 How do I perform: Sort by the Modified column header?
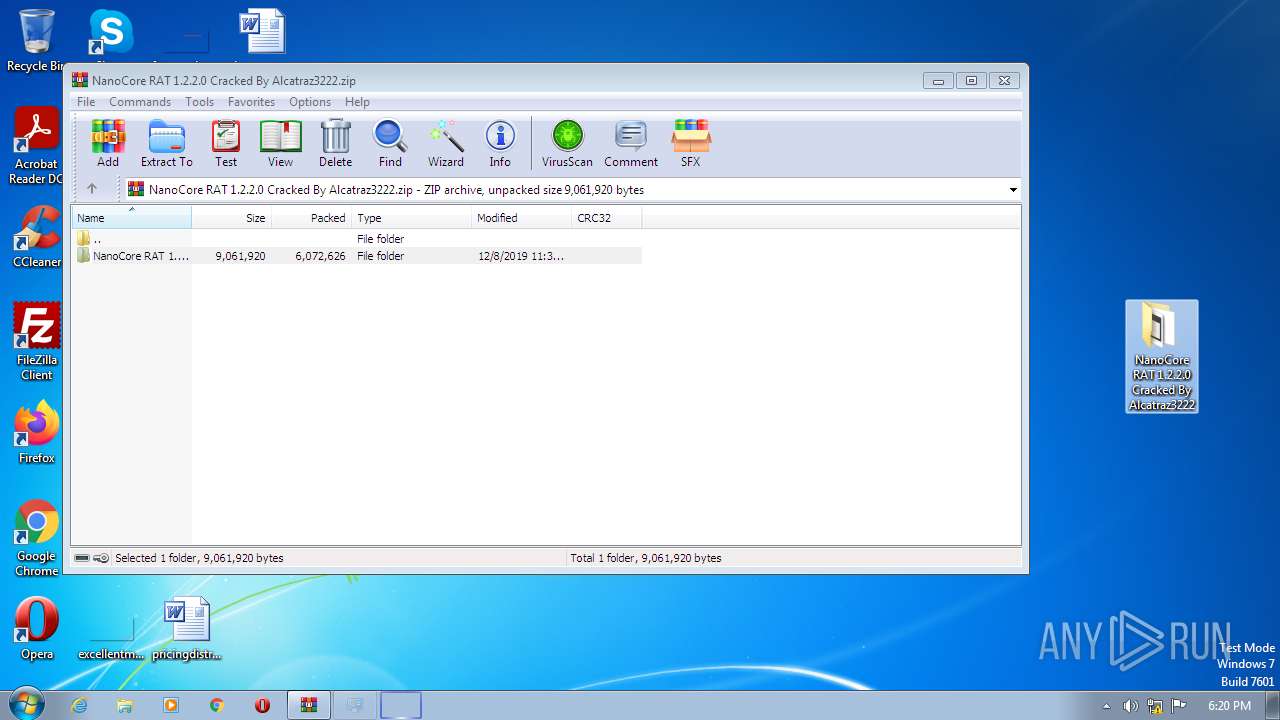pyautogui.click(x=522, y=218)
